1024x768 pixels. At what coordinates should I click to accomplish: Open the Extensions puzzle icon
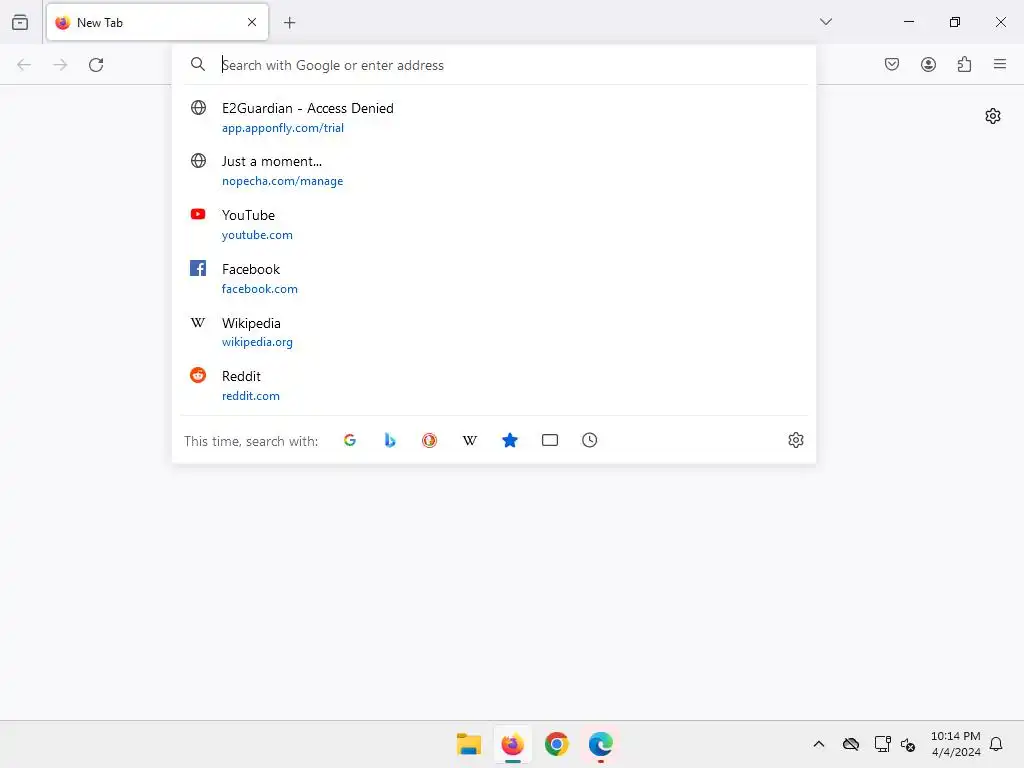click(964, 64)
